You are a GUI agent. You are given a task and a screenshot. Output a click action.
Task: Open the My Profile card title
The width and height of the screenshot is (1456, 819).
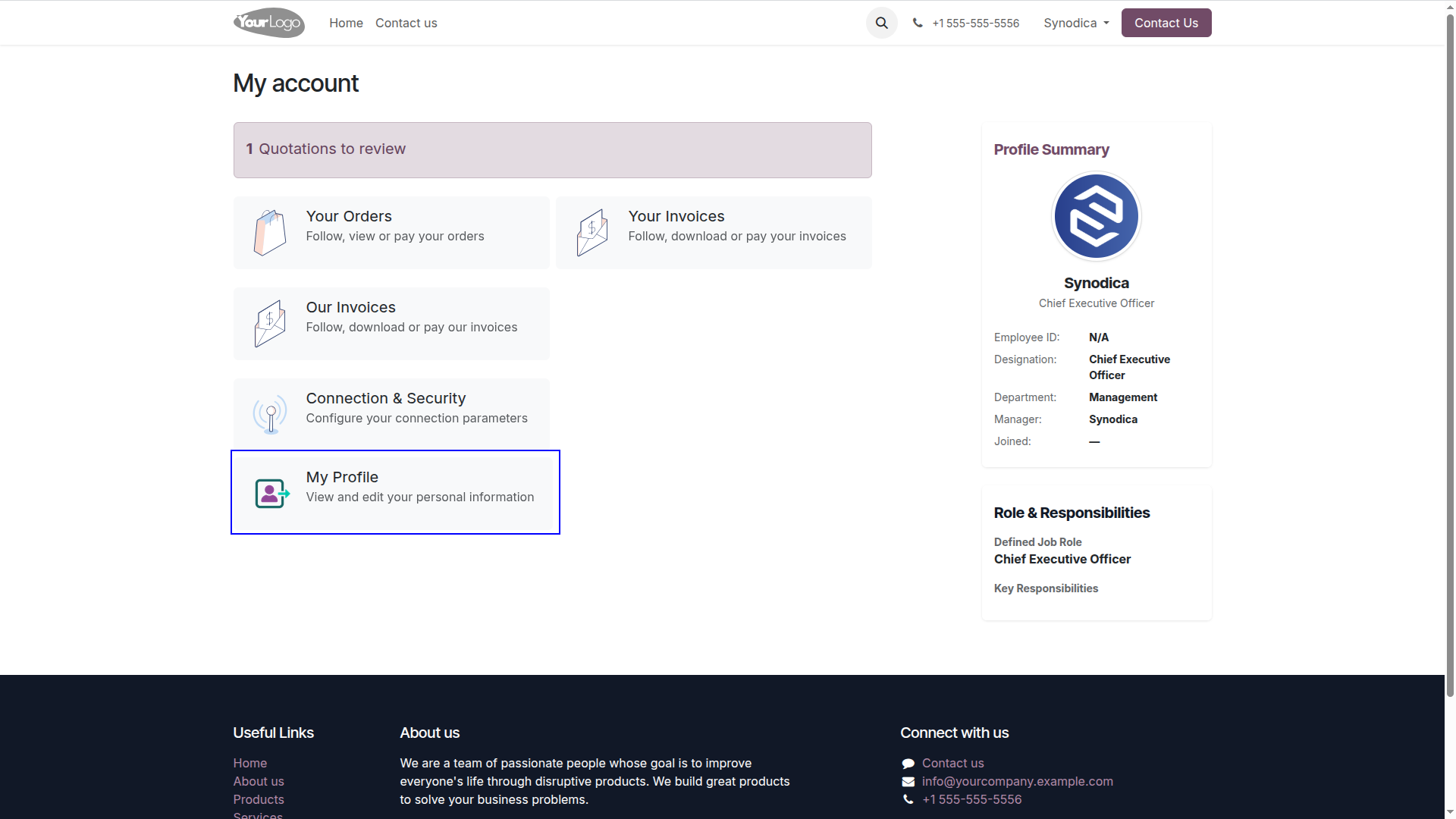tap(342, 477)
